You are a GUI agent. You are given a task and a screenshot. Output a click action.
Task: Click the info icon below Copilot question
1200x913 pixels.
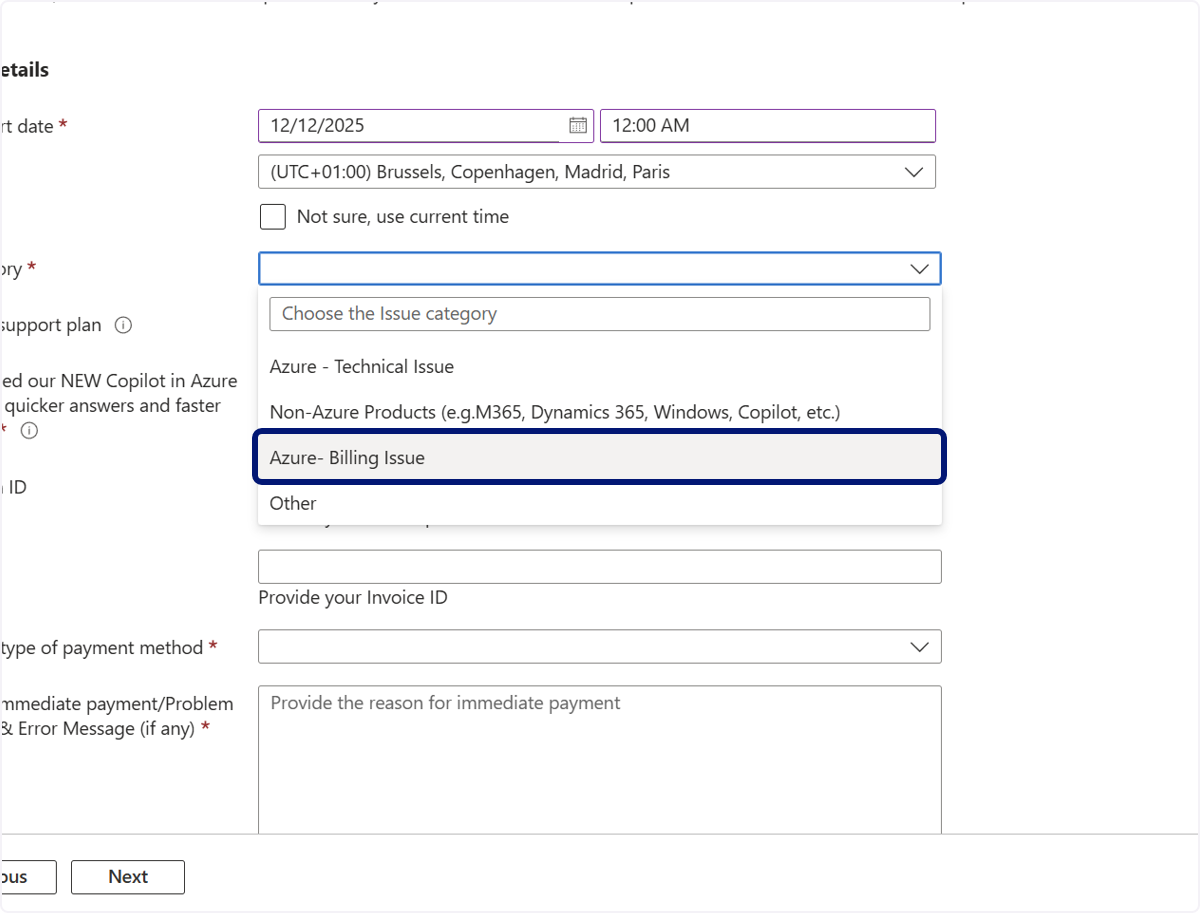(x=29, y=431)
